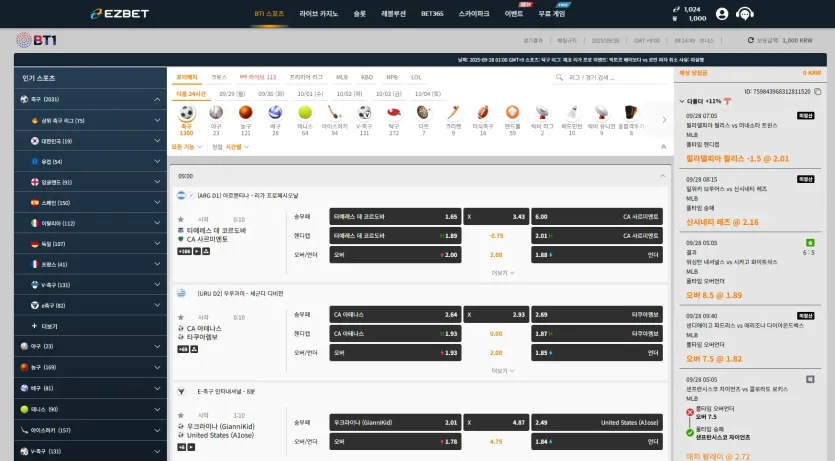
Task: Favorite the Ukraine (GianniKid) match star
Action: (181, 415)
